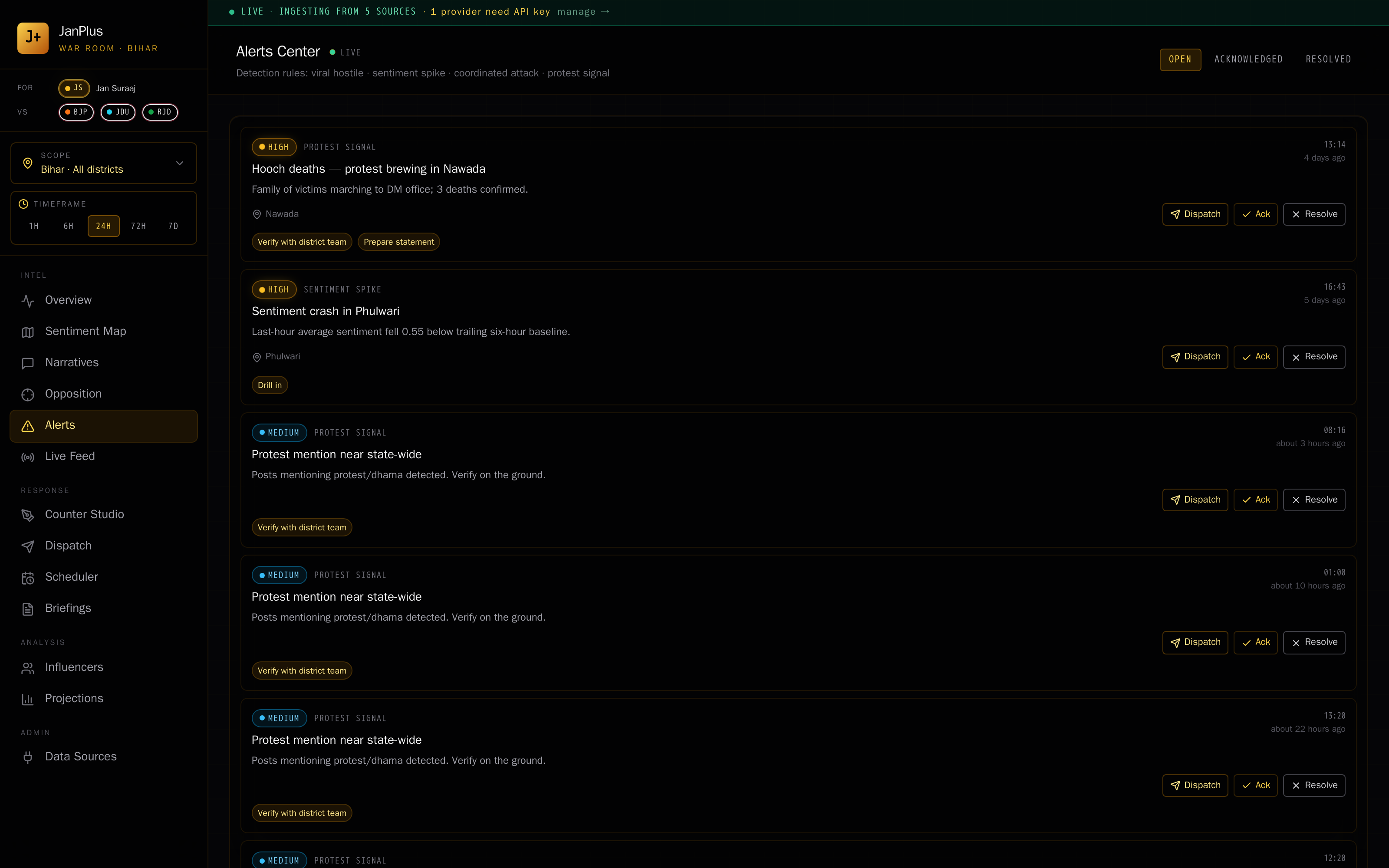Open the Sentiment crash in Phulwari title
This screenshot has width=1389, height=868.
click(326, 312)
